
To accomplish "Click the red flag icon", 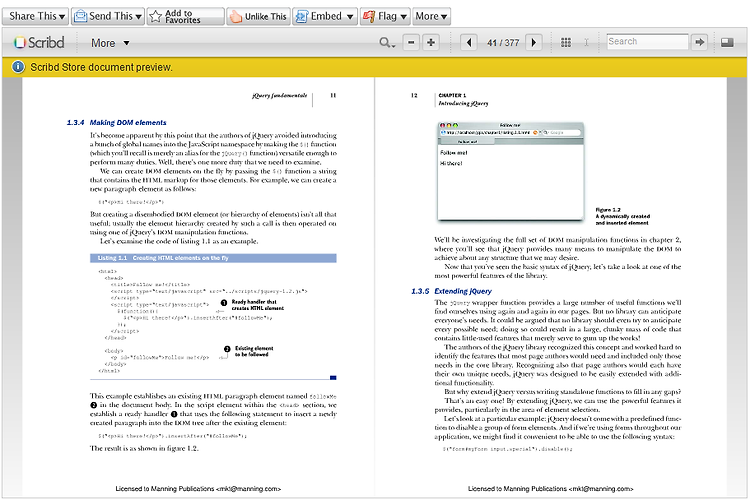I will [368, 17].
